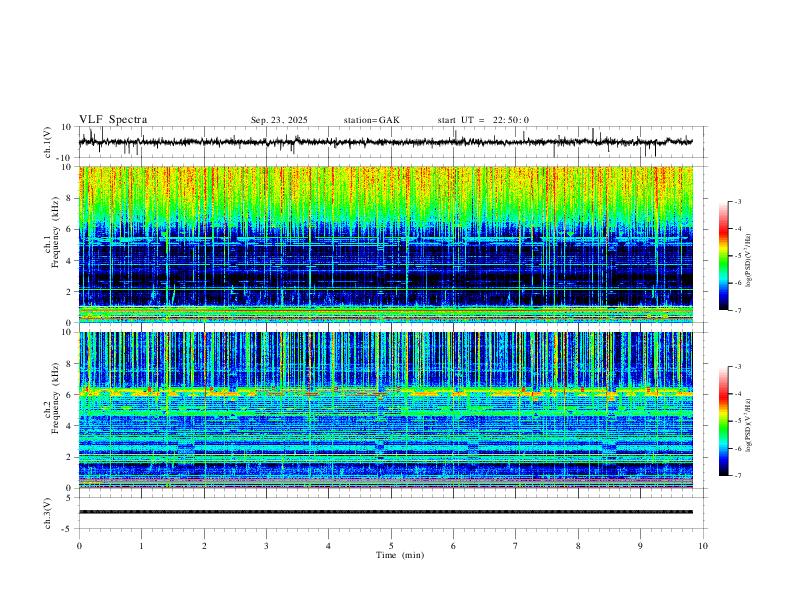Click time axis tick label "10"
The width and height of the screenshot is (792, 612).
(703, 546)
